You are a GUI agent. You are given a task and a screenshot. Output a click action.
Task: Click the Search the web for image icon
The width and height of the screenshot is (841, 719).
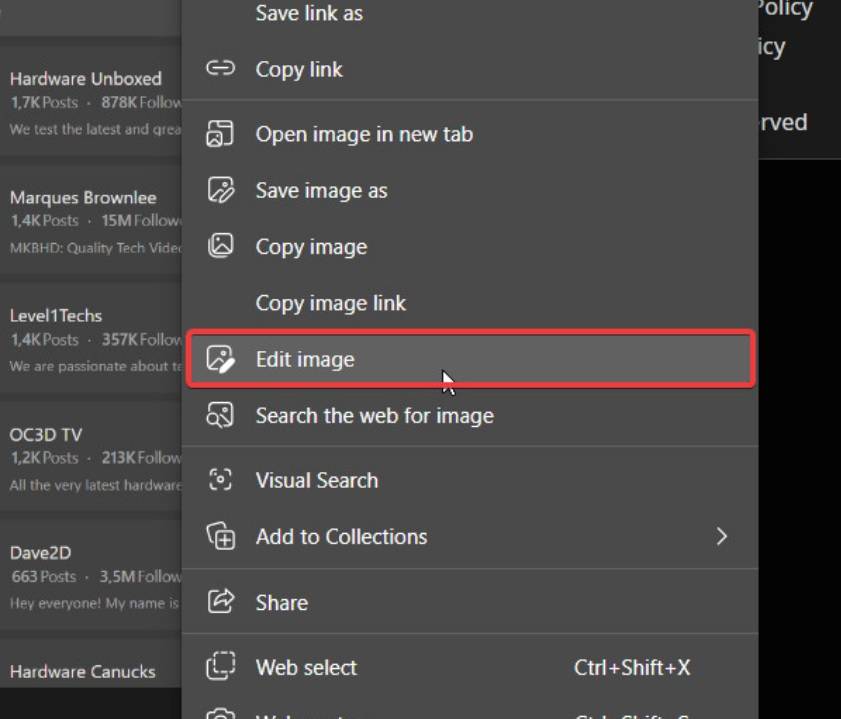click(x=220, y=415)
